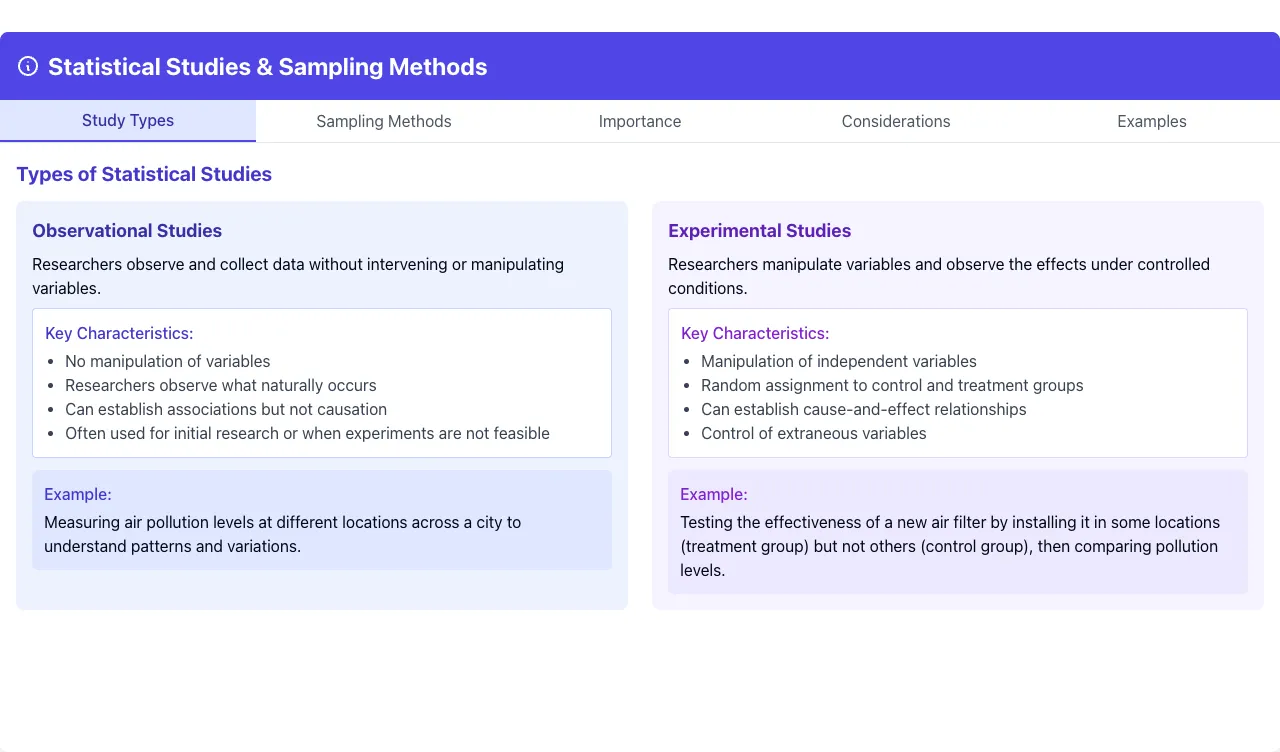Click 'Control of extraneous variables' bullet
This screenshot has width=1280, height=752.
tap(814, 433)
